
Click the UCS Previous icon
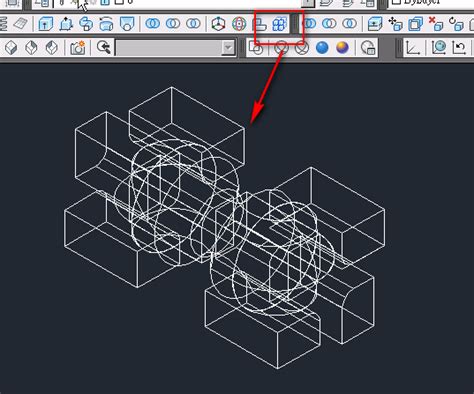(x=459, y=48)
